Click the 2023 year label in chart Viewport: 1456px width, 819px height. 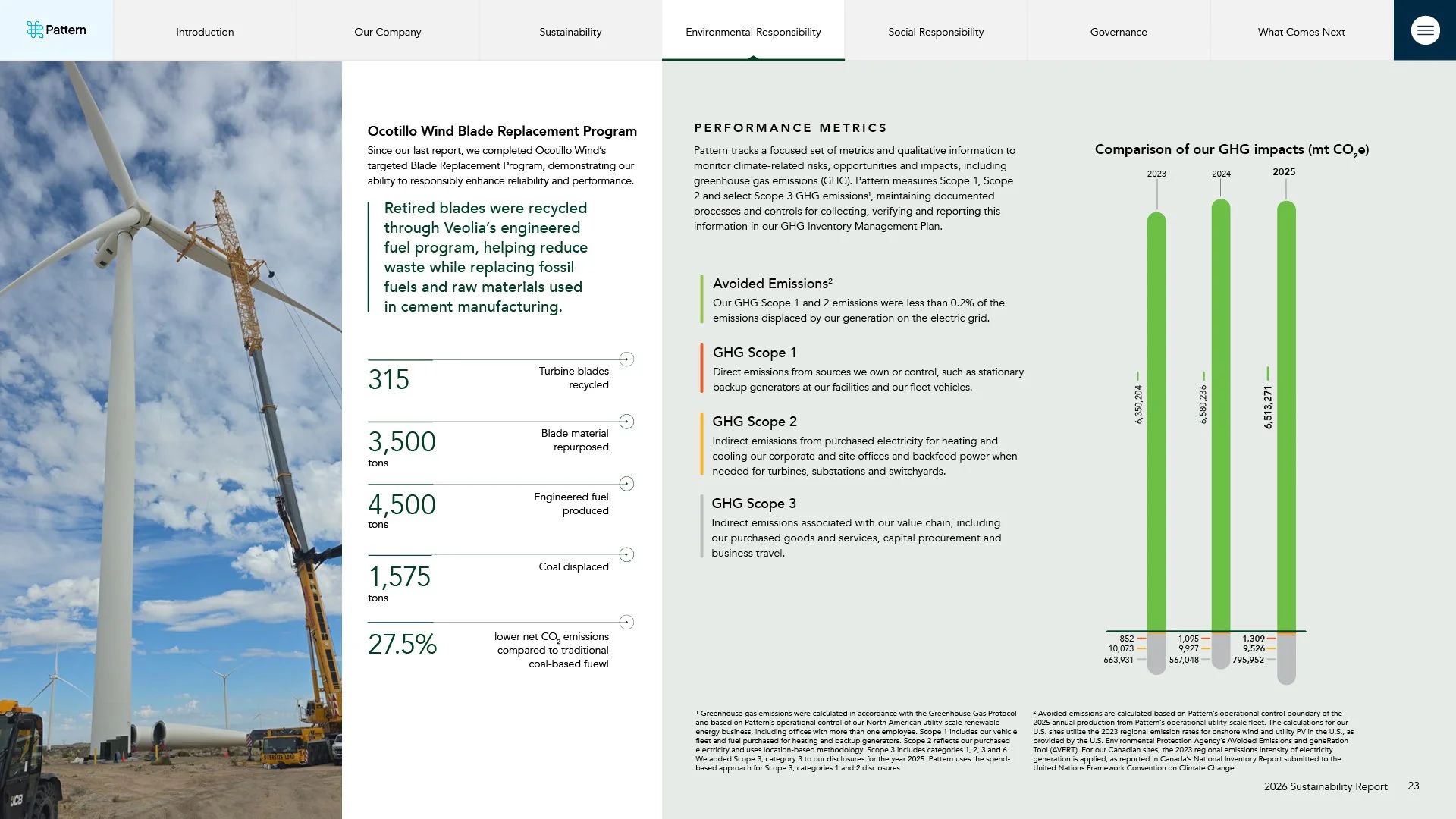(x=1156, y=174)
